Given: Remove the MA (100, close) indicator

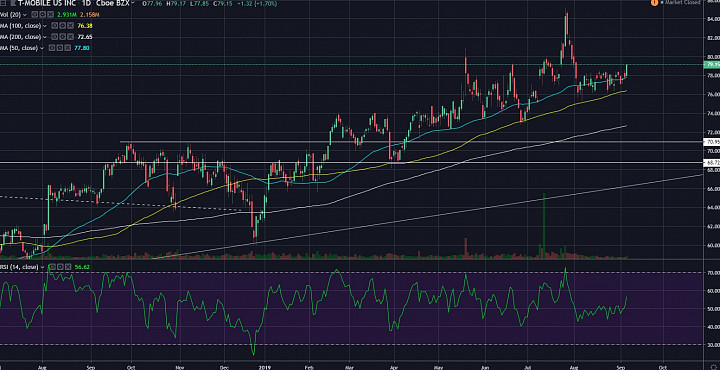Looking at the screenshot, I should [71, 26].
